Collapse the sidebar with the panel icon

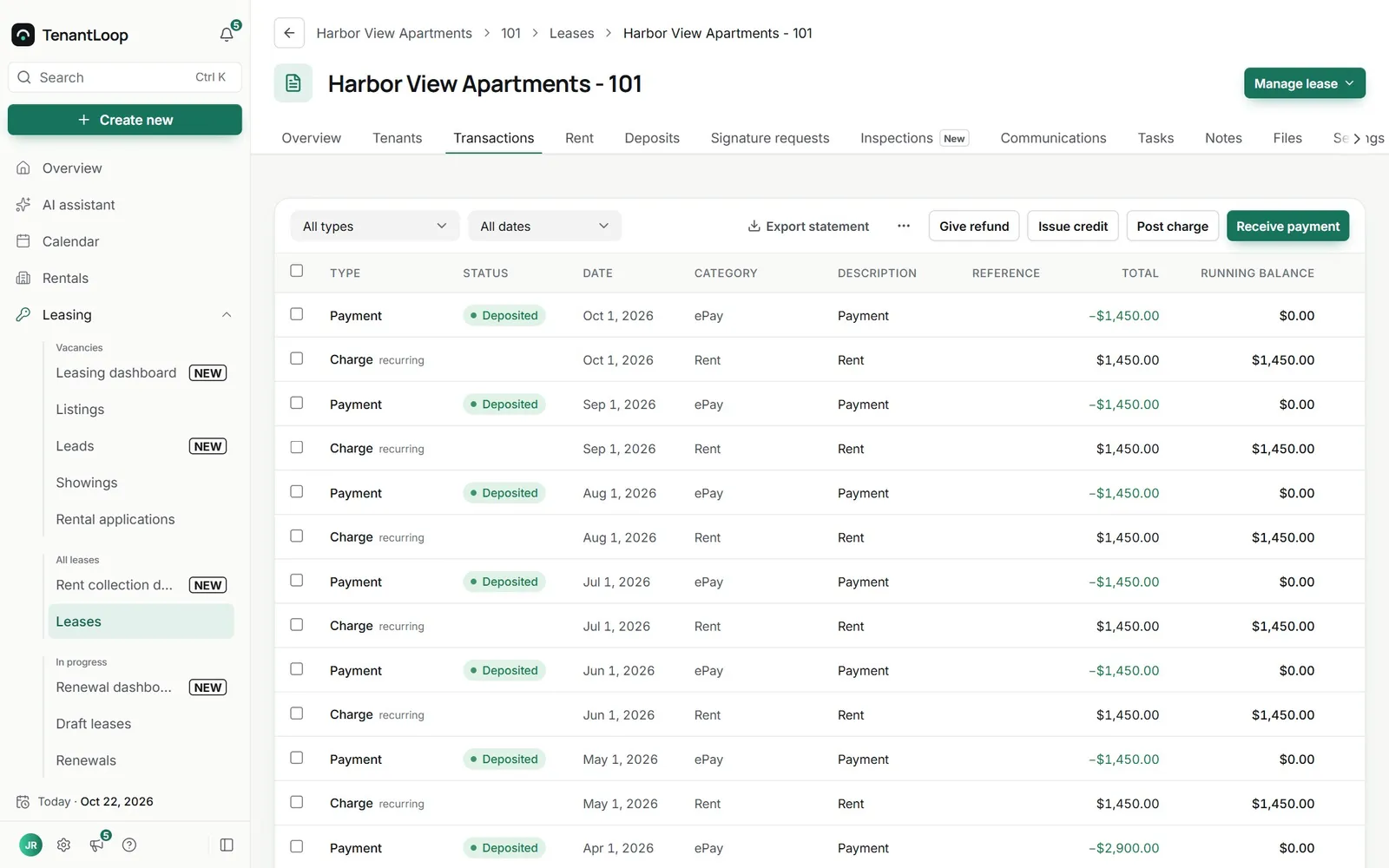pos(227,845)
